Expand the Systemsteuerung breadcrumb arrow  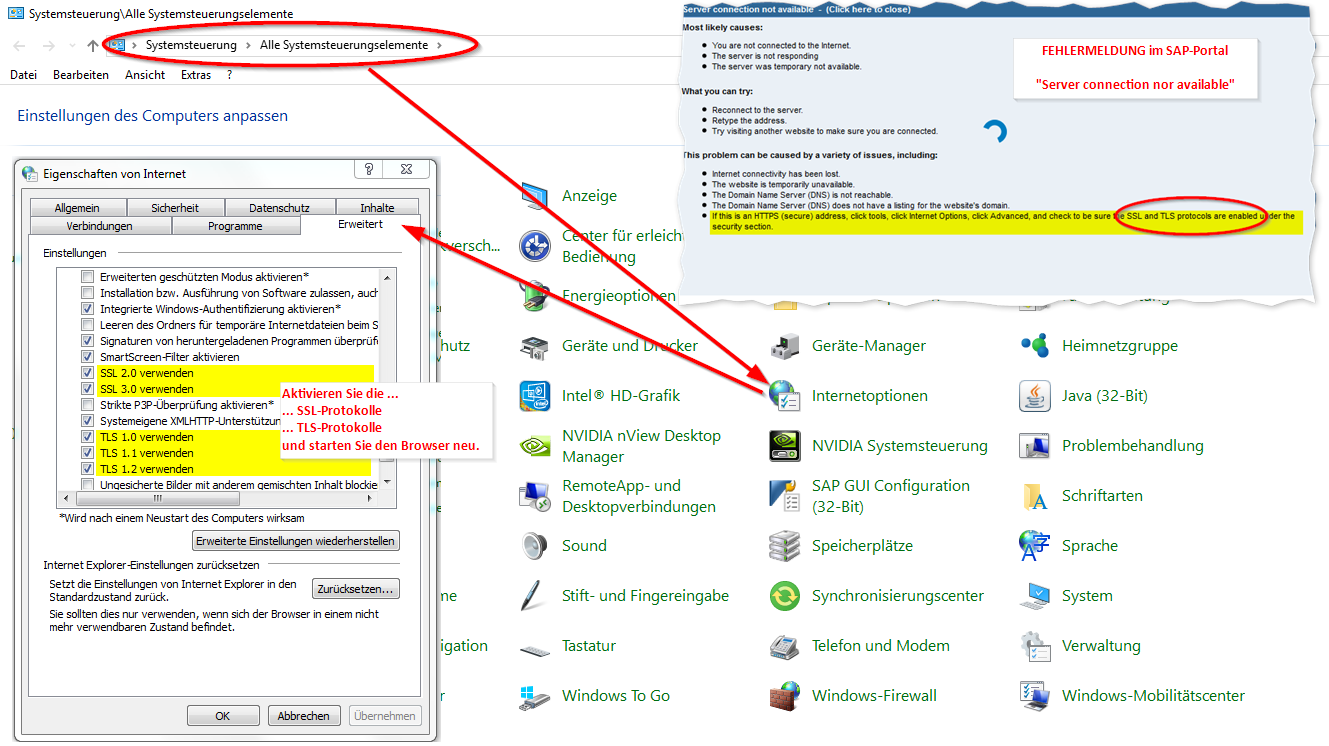pyautogui.click(x=248, y=46)
